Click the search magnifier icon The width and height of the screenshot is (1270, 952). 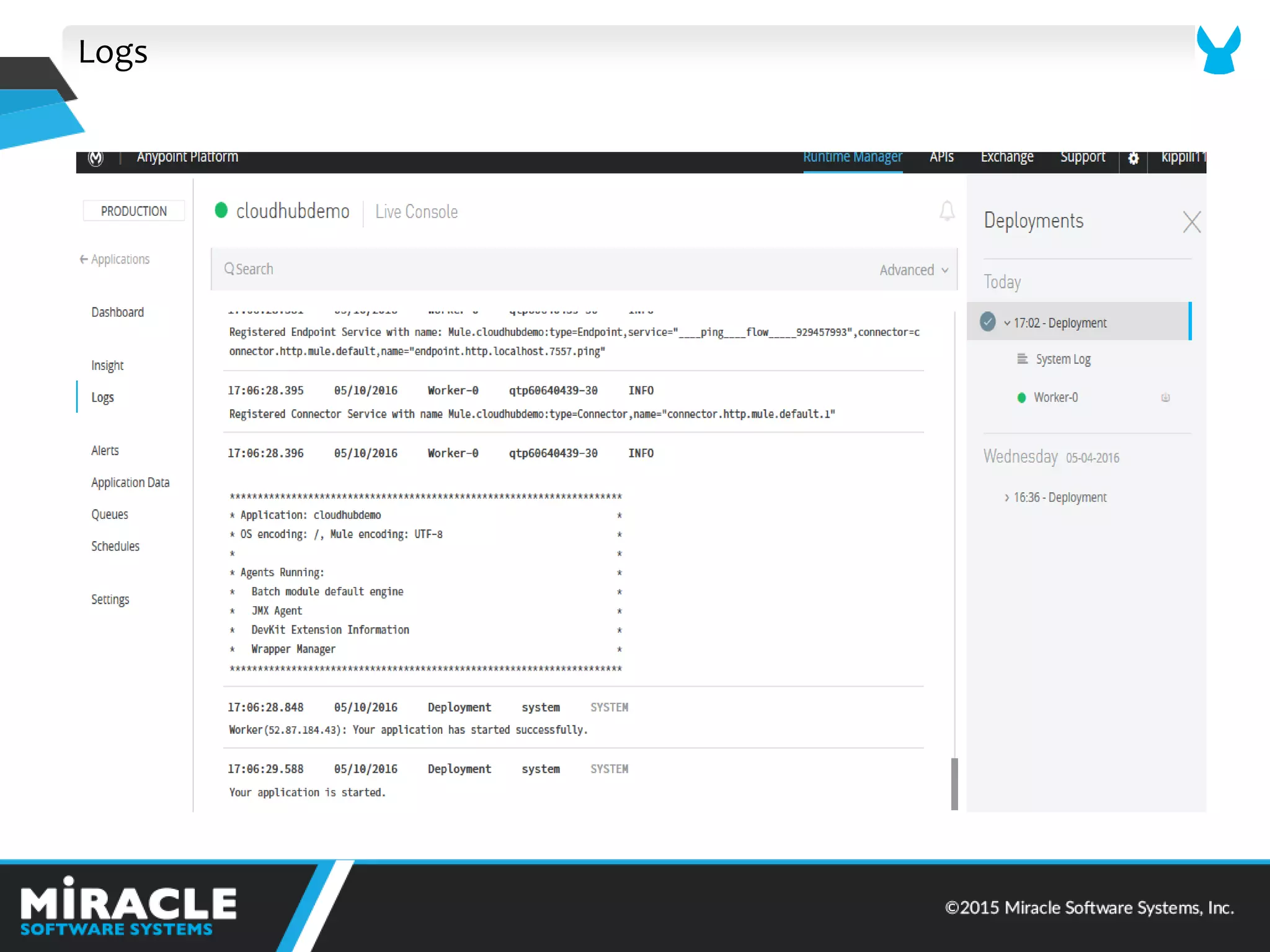click(229, 269)
